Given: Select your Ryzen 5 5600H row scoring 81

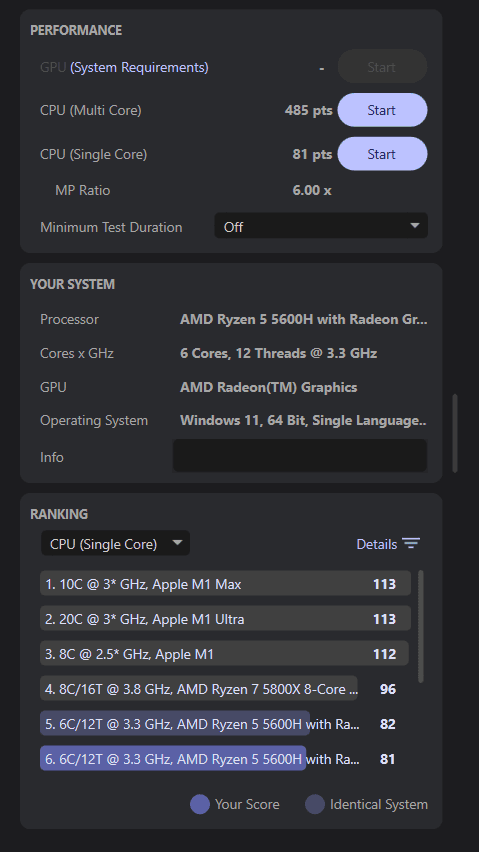Looking at the screenshot, I should [173, 759].
